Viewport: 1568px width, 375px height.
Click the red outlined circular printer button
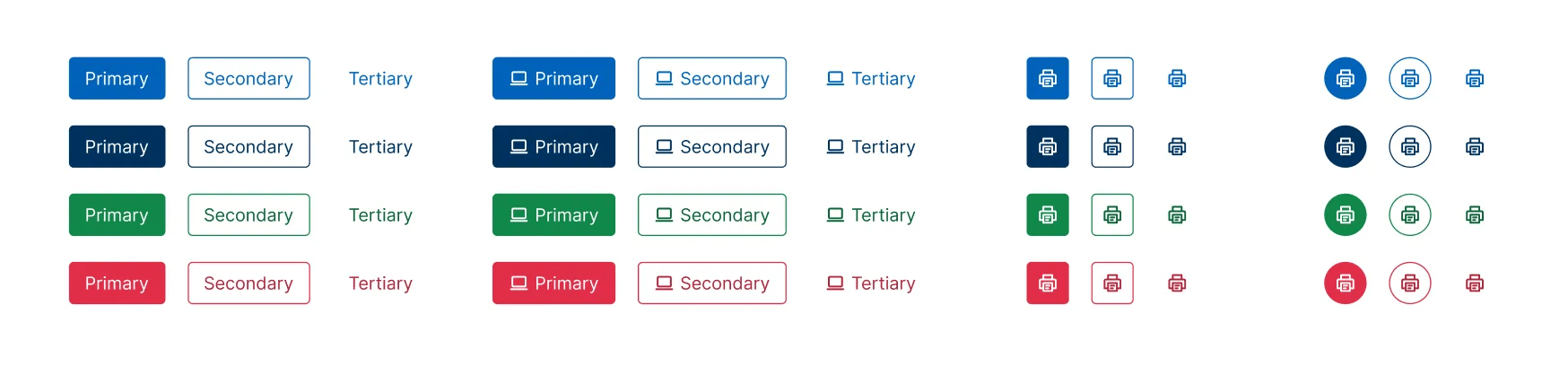tap(1409, 283)
